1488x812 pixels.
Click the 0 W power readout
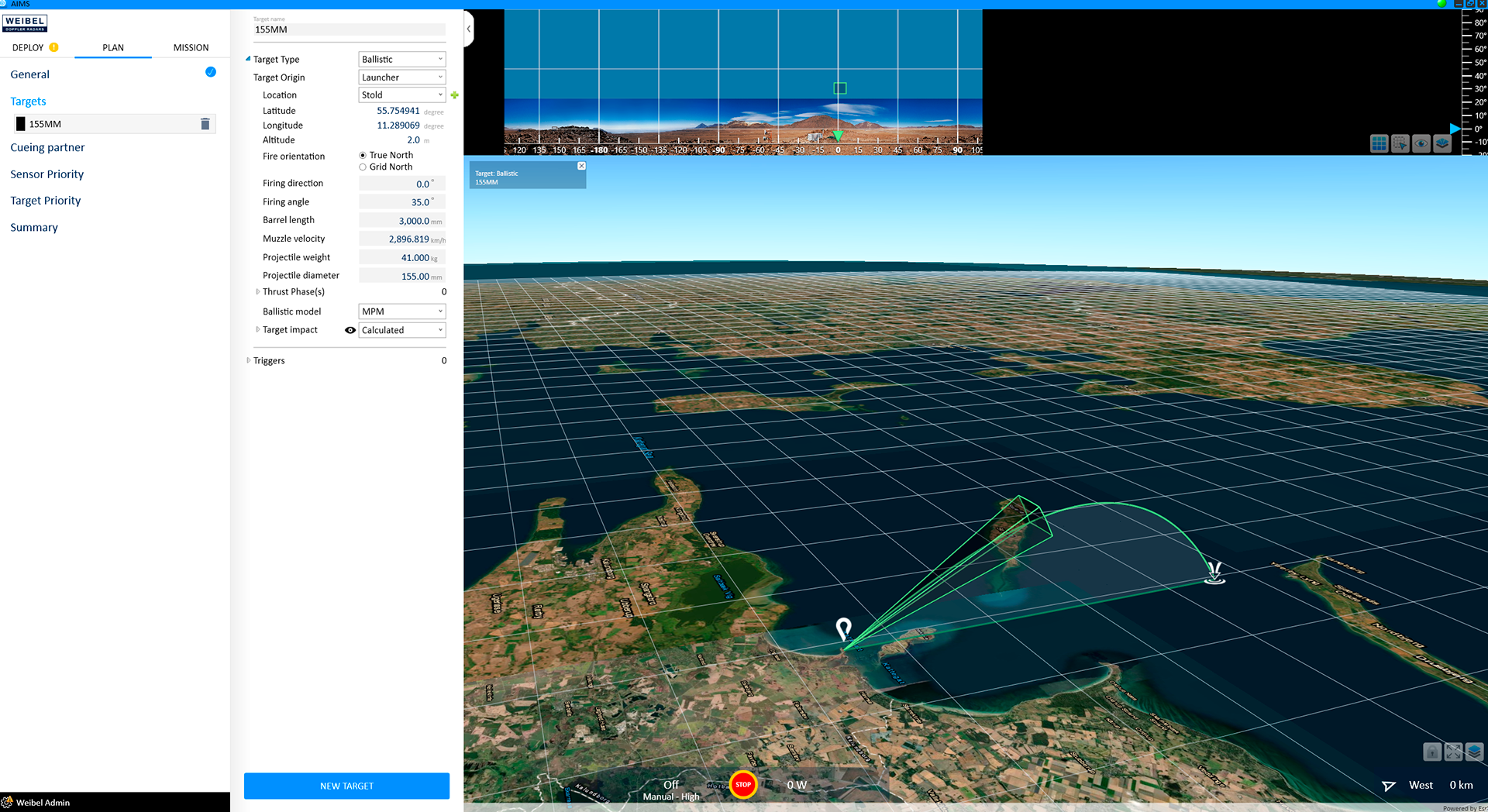[x=797, y=785]
